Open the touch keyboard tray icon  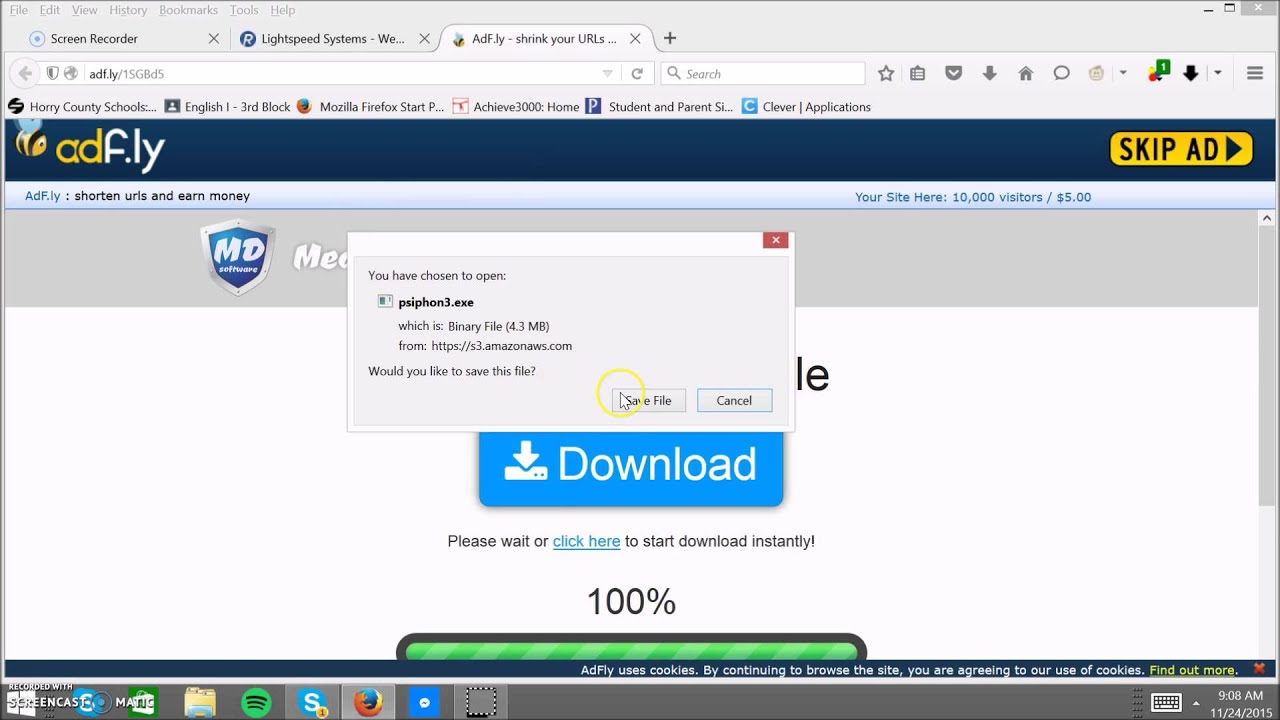(1165, 702)
